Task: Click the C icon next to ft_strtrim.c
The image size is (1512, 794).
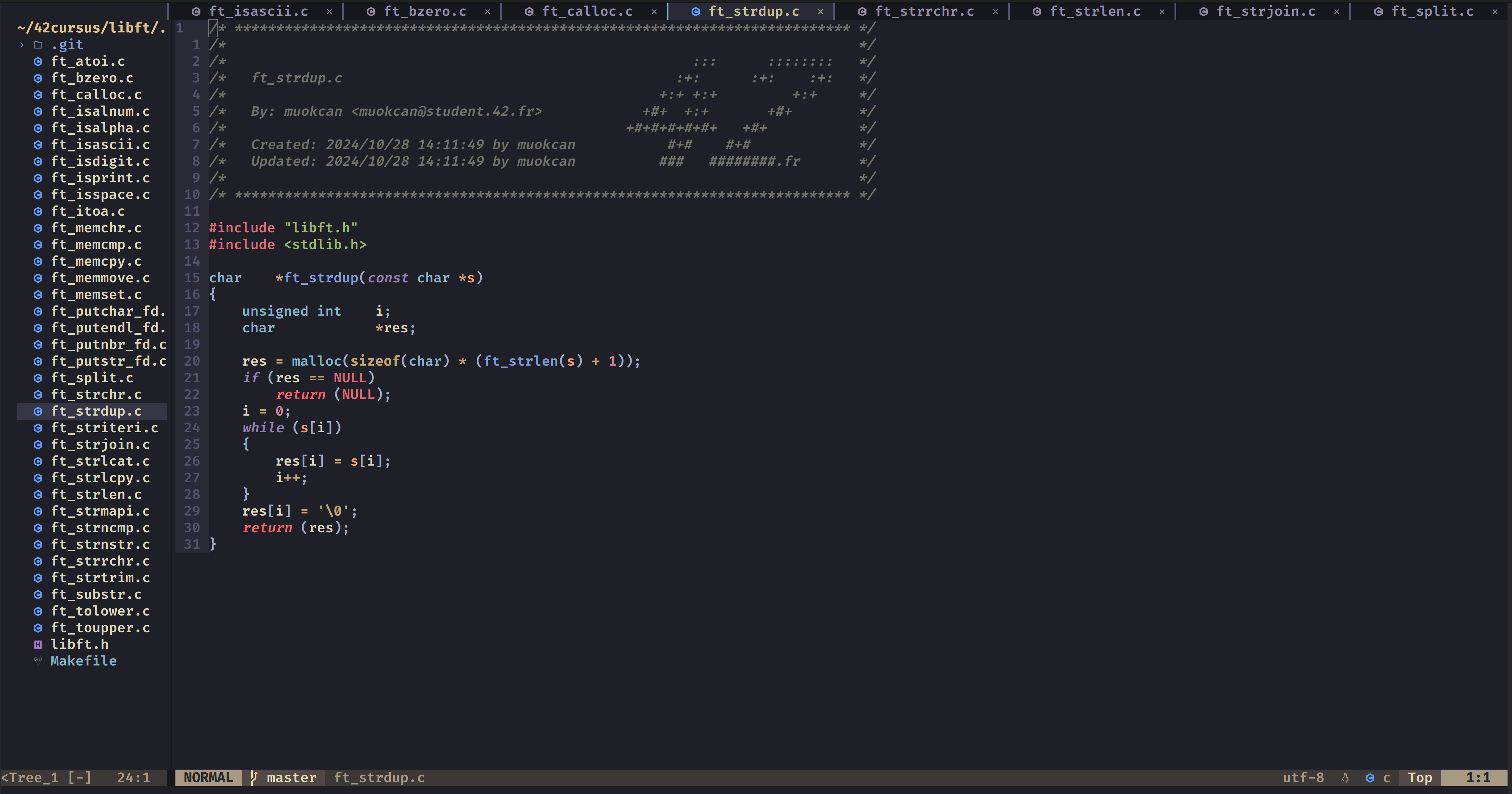Action: (38, 578)
